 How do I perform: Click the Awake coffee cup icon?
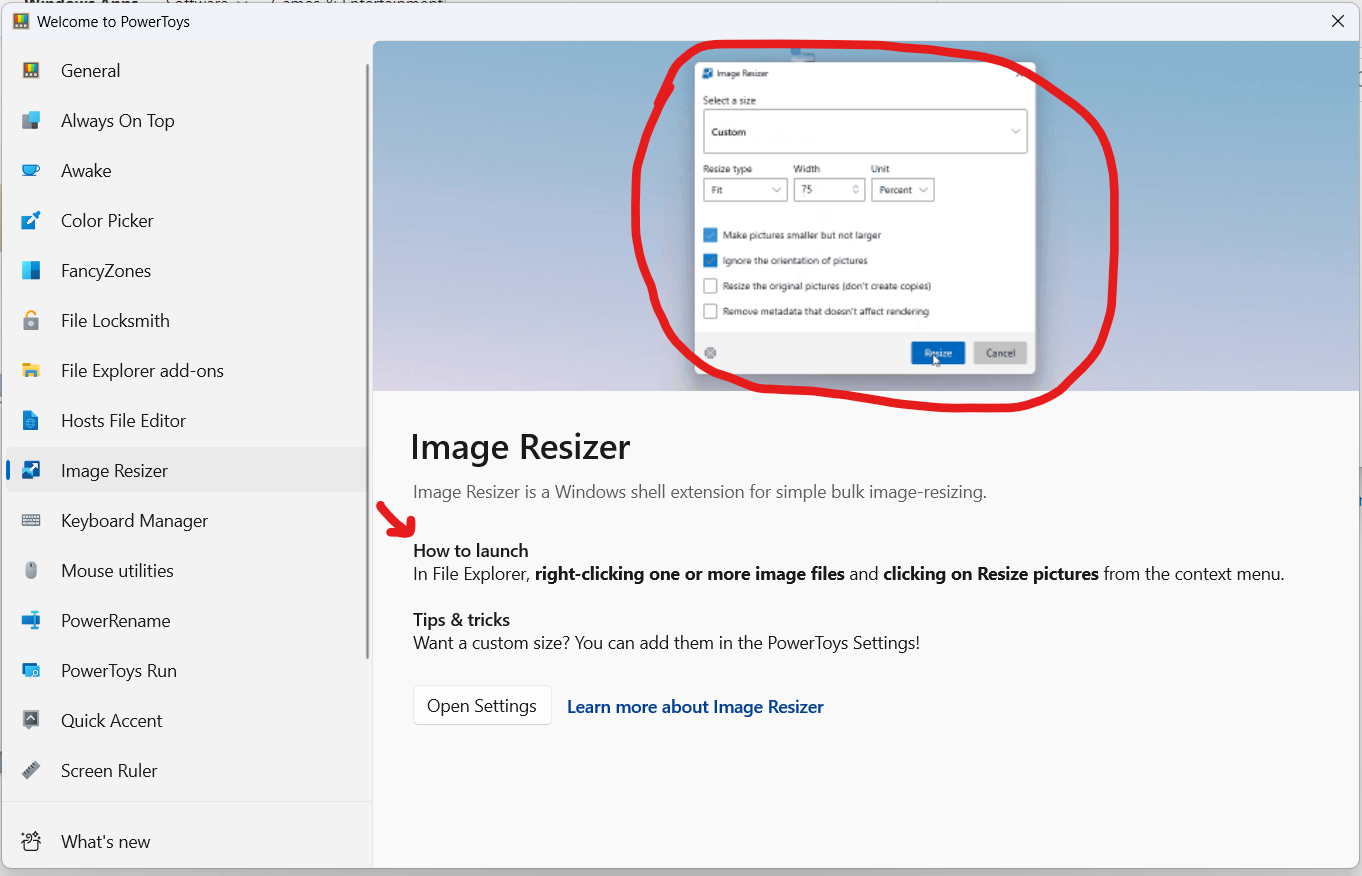[x=31, y=171]
